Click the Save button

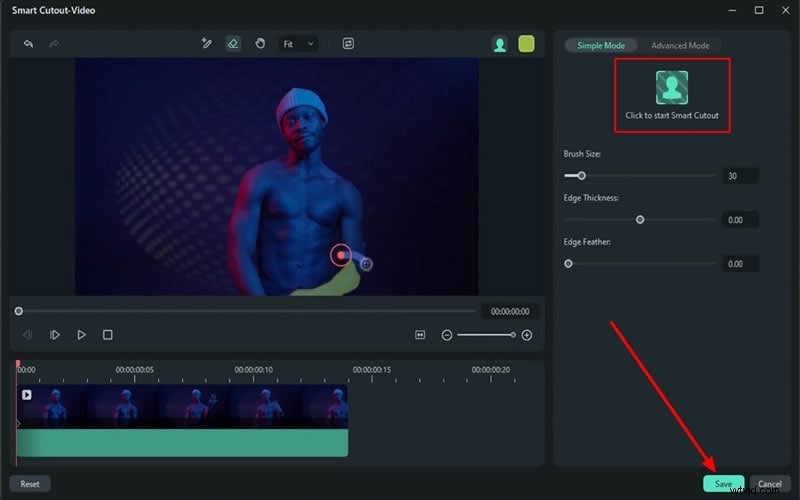click(x=723, y=484)
